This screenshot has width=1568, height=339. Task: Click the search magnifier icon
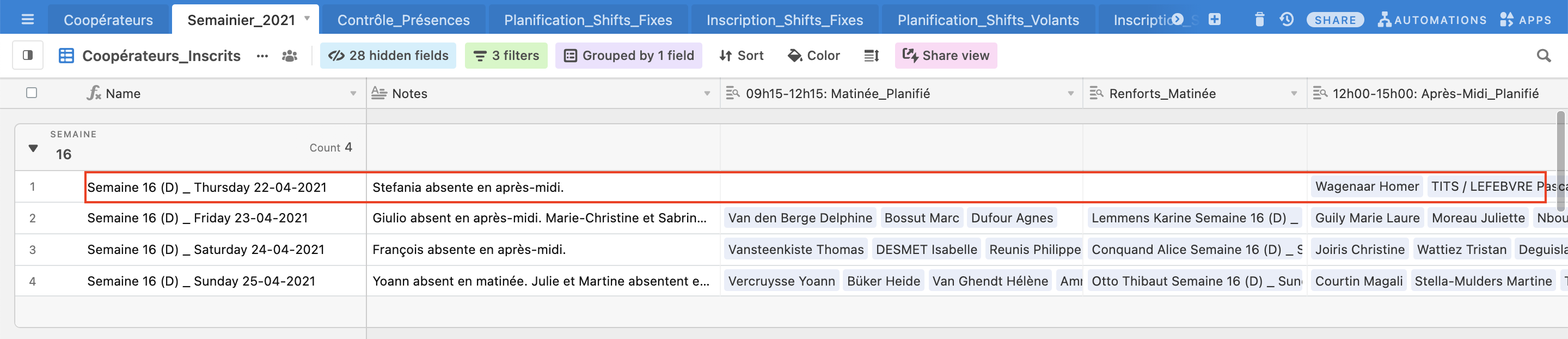[1543, 56]
